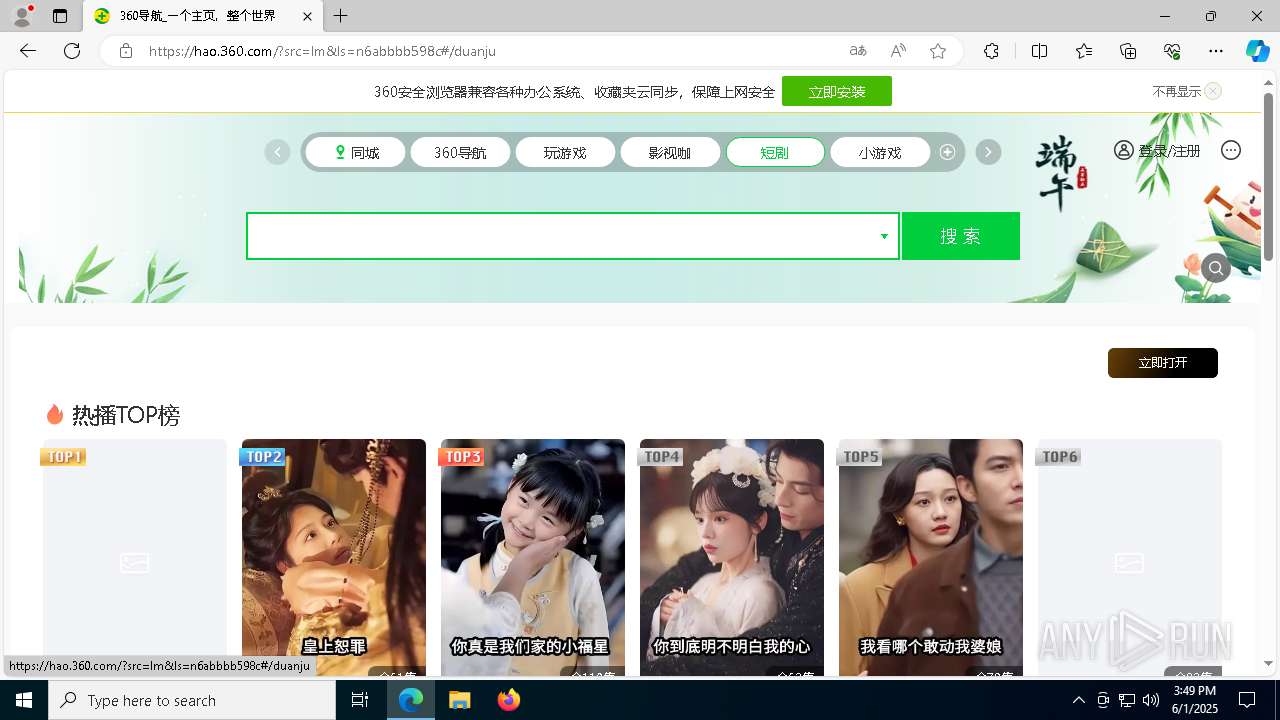Open the translate page icon
The width and height of the screenshot is (1280, 720).
click(x=858, y=51)
